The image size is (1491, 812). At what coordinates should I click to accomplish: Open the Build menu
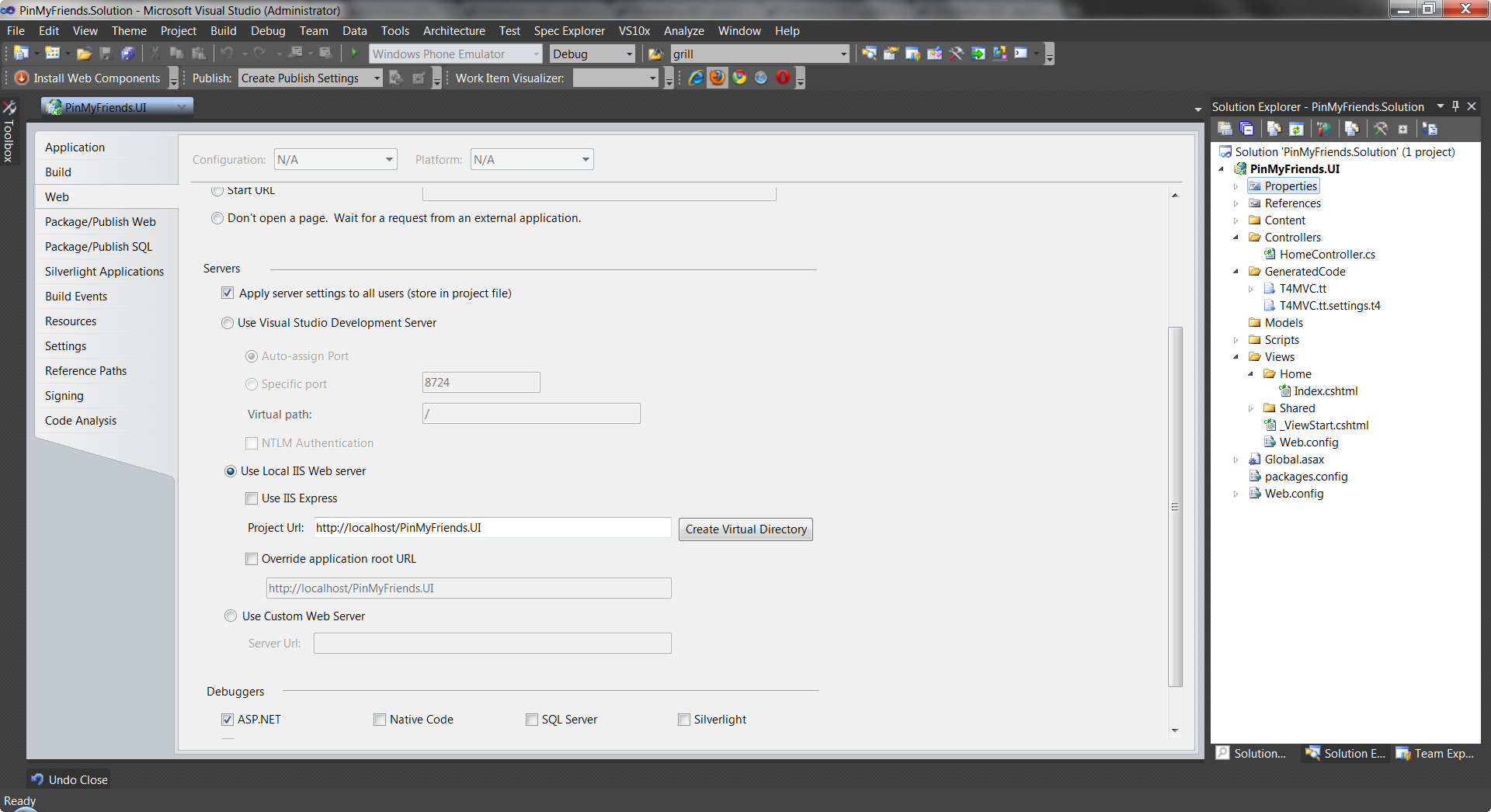224,31
